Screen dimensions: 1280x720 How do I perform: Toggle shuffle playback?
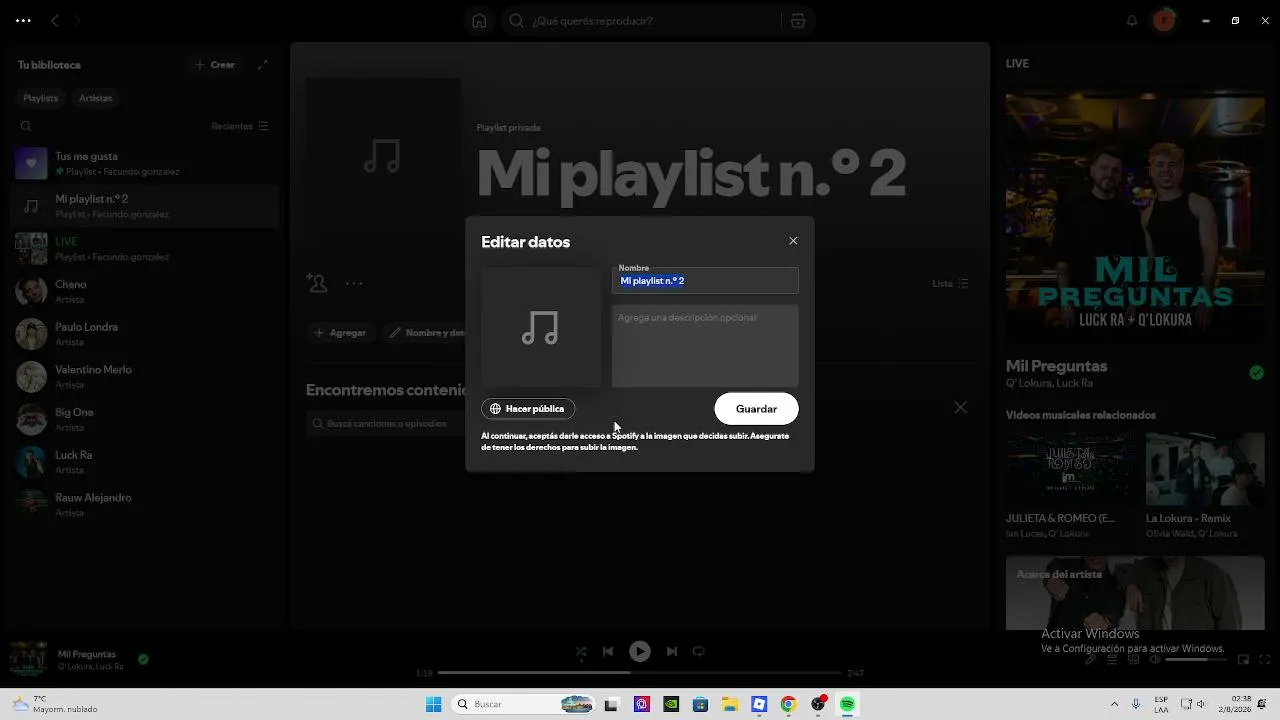click(581, 652)
